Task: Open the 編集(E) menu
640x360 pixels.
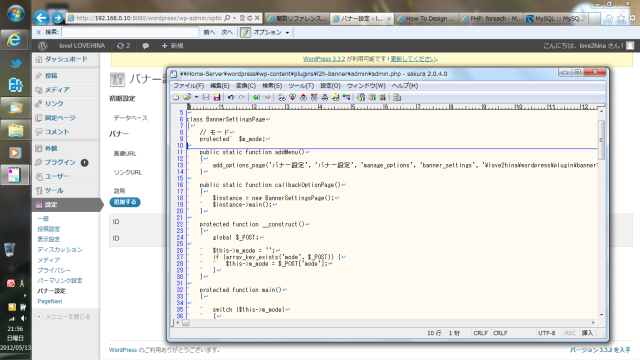Action: pyautogui.click(x=220, y=86)
